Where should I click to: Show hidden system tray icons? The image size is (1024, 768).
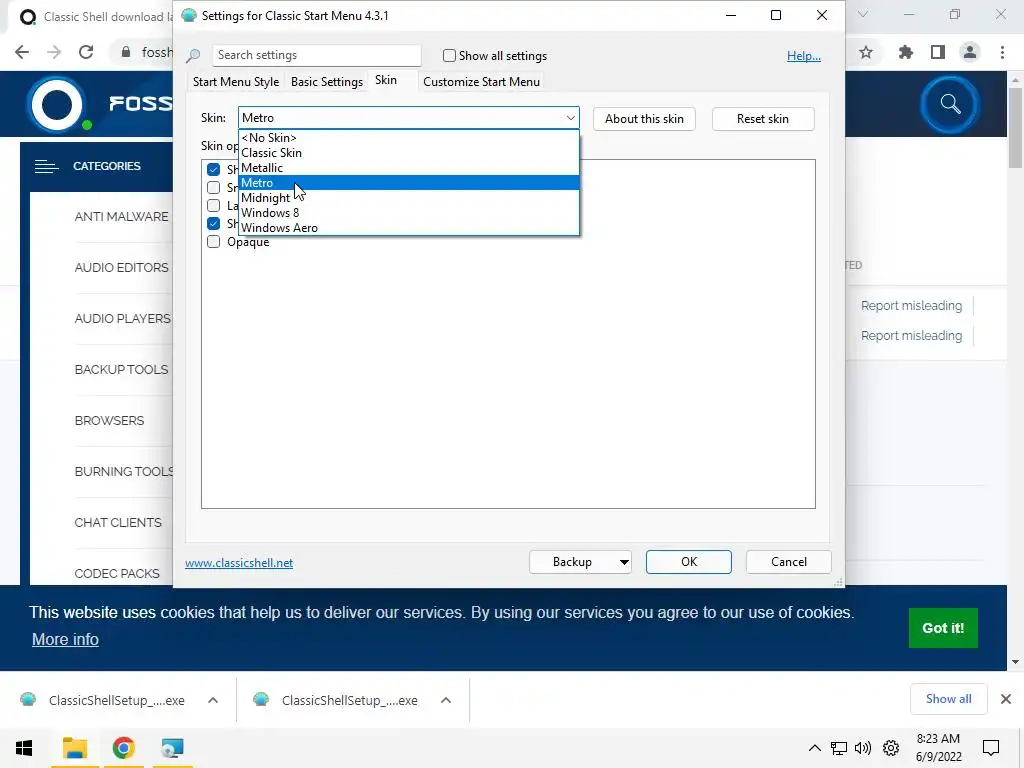[814, 748]
